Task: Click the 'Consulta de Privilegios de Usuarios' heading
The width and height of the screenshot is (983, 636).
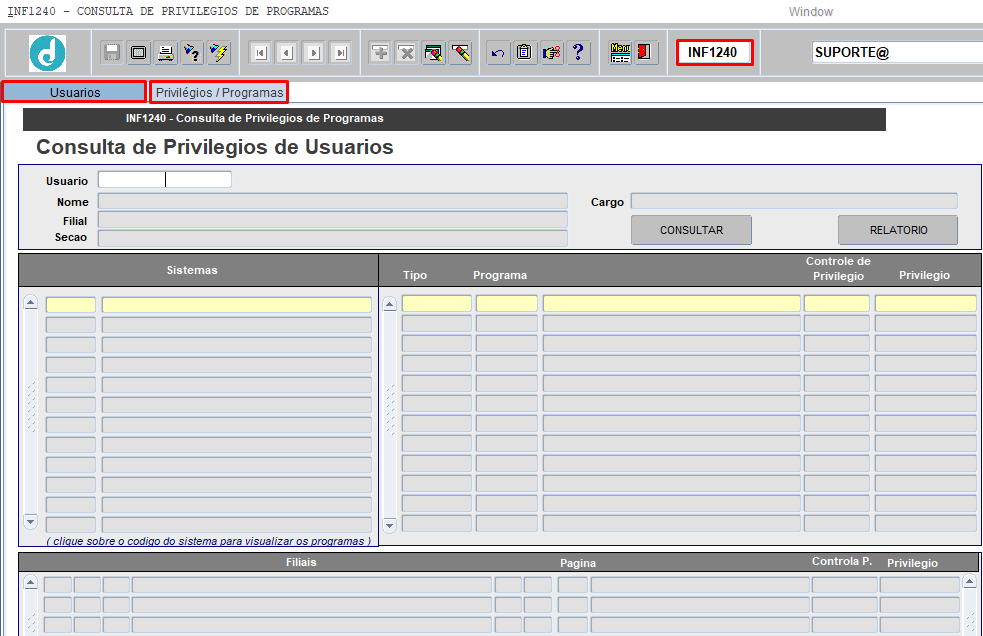Action: (x=214, y=147)
